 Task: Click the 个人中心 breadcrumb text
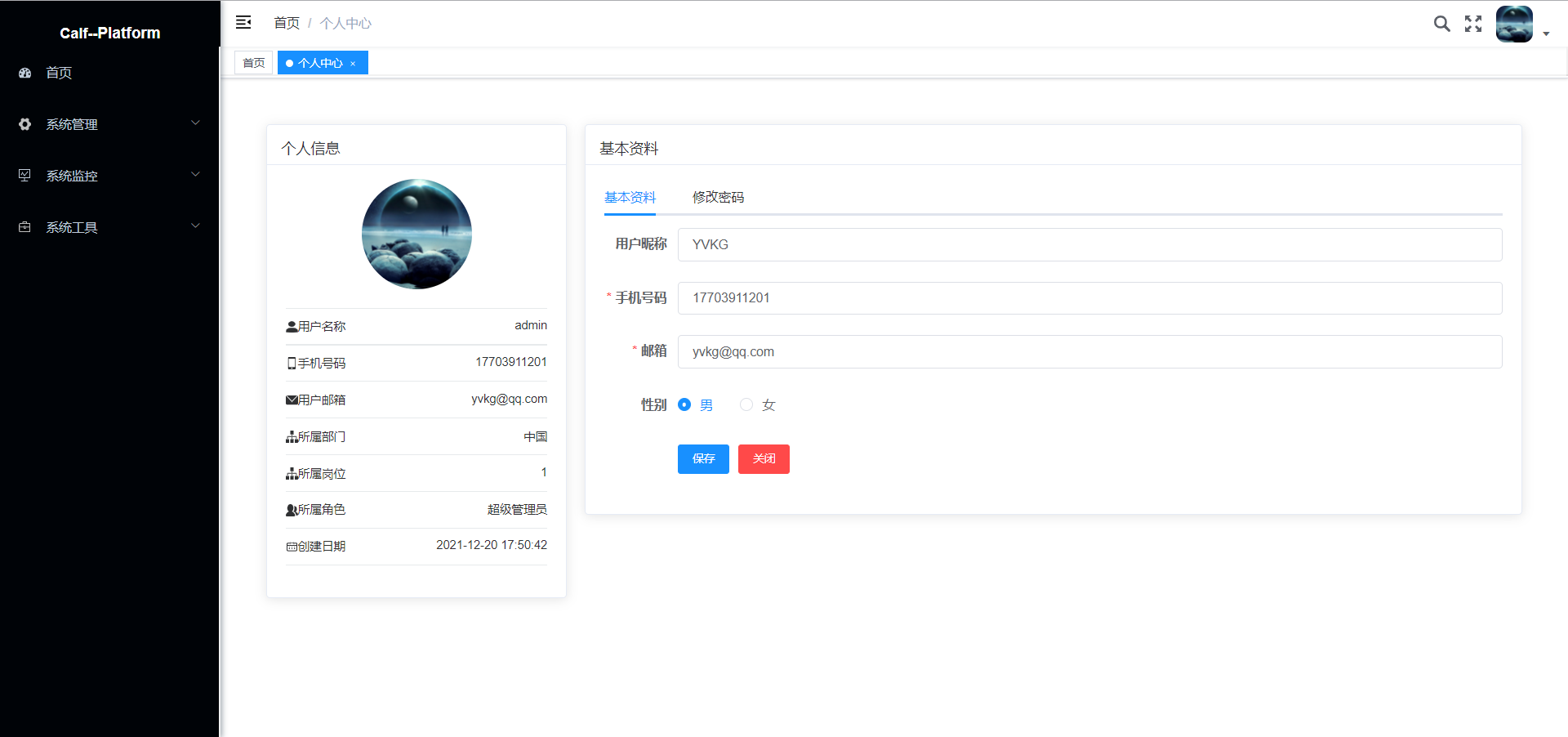[x=345, y=23]
